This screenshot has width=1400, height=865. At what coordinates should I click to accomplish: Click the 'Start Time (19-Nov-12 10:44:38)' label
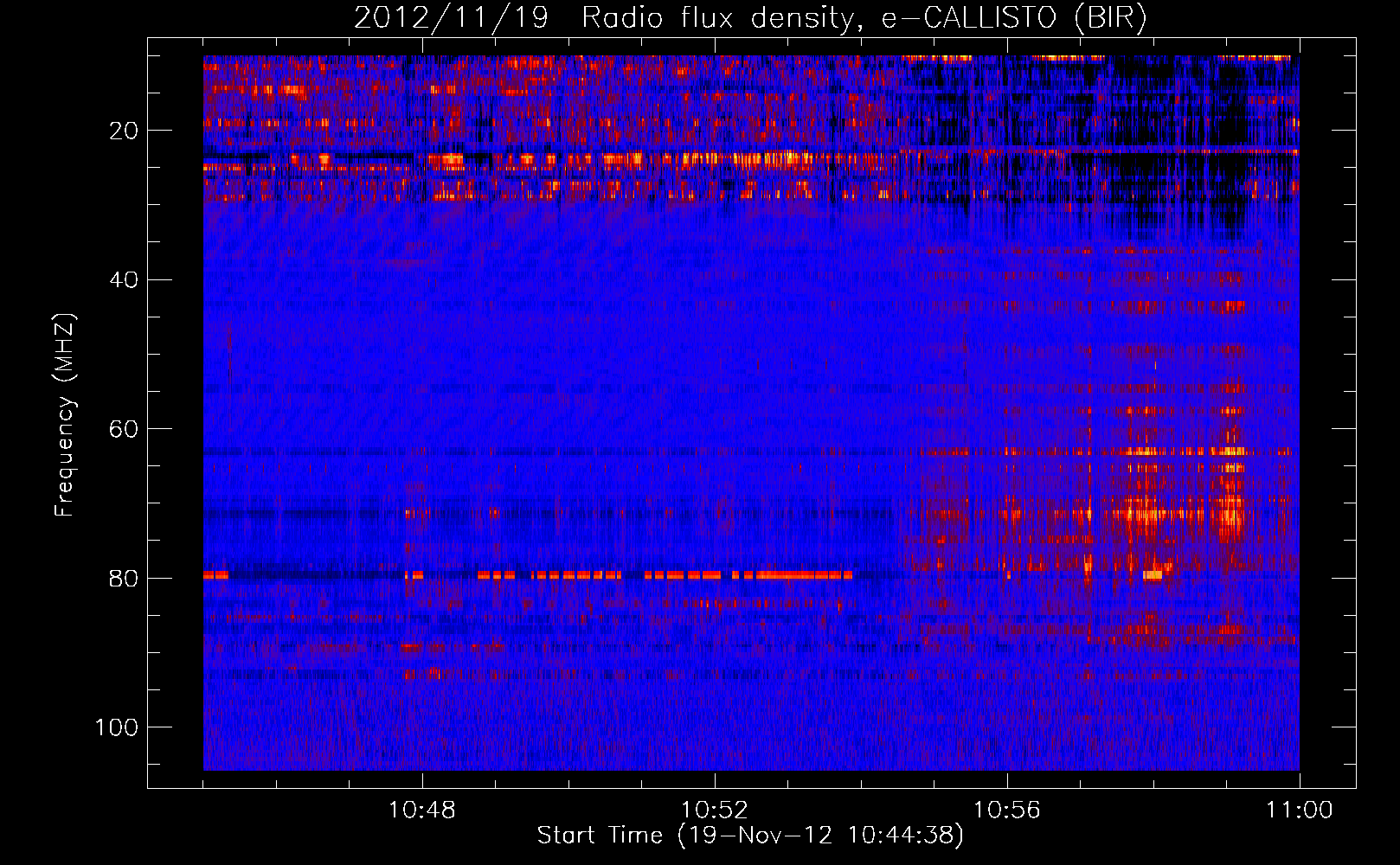(750, 836)
